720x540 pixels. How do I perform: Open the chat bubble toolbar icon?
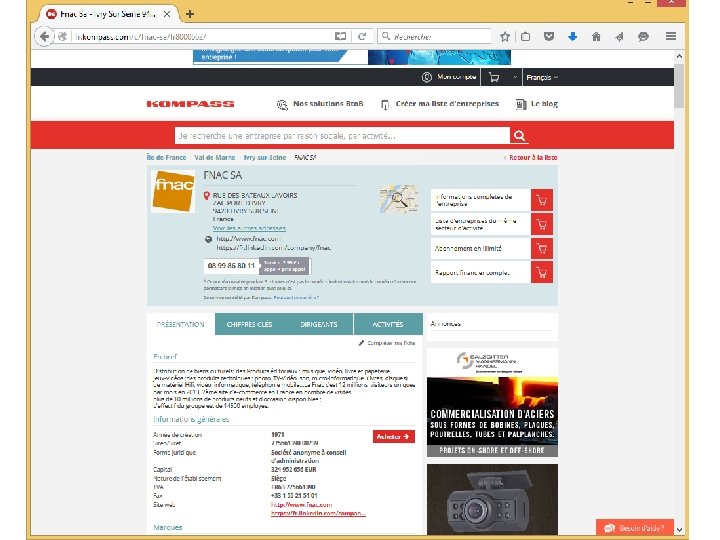643,37
